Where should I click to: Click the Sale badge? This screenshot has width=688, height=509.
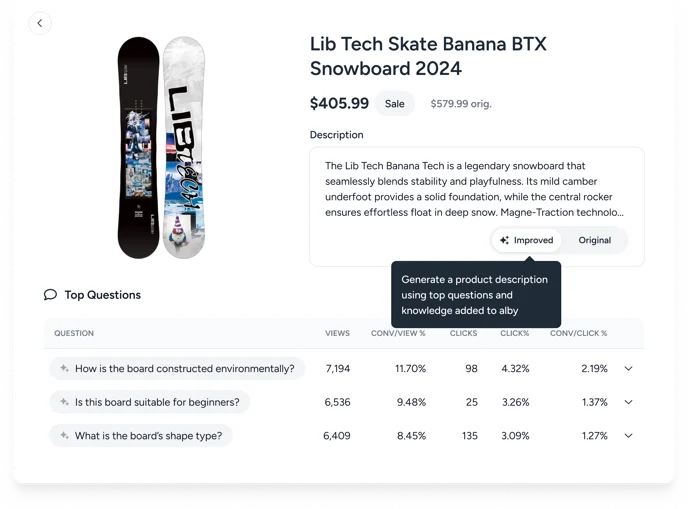click(x=395, y=103)
